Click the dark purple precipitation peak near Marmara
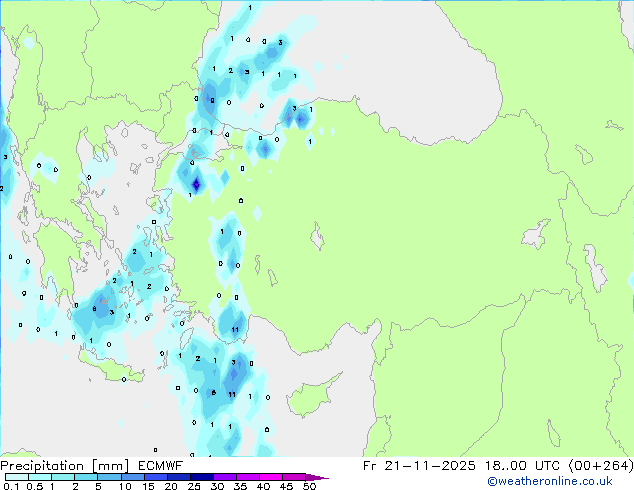634x490 pixels. (x=197, y=185)
